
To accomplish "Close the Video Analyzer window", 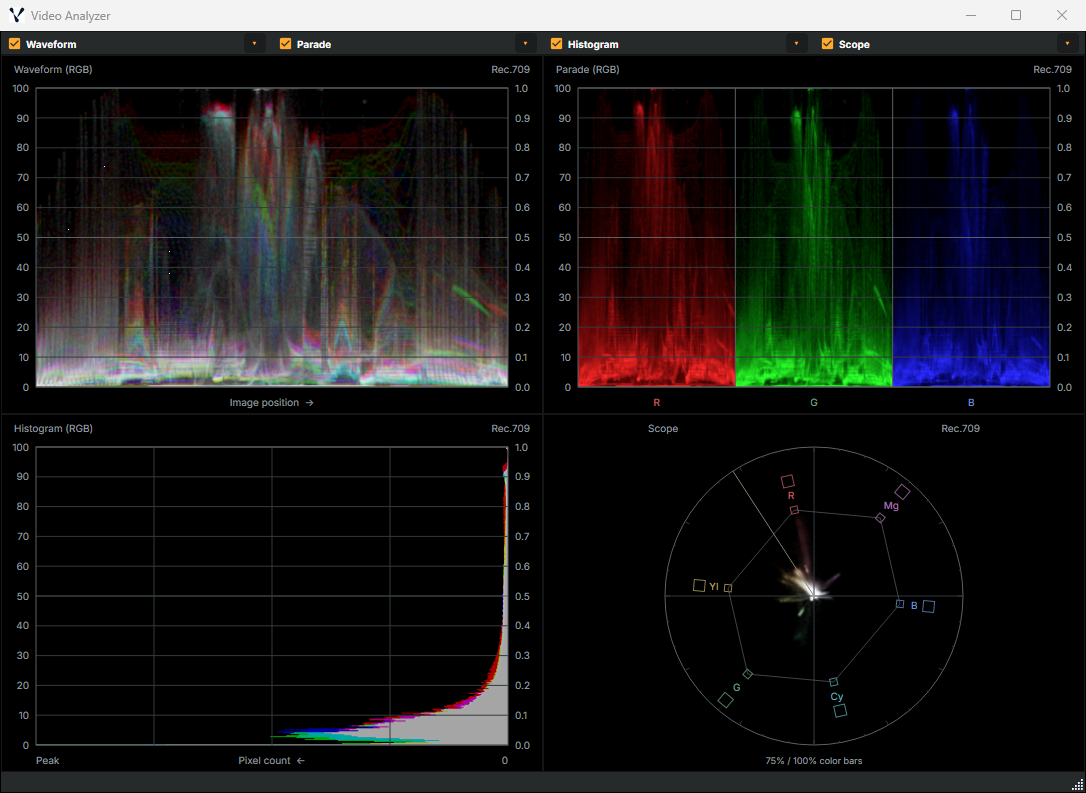I will (x=1062, y=15).
